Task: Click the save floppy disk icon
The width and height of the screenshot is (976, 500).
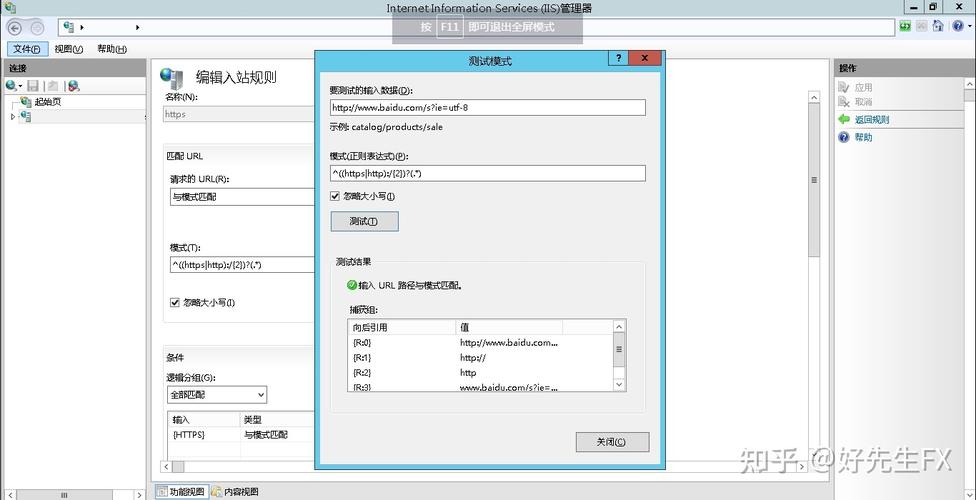Action: pyautogui.click(x=33, y=86)
